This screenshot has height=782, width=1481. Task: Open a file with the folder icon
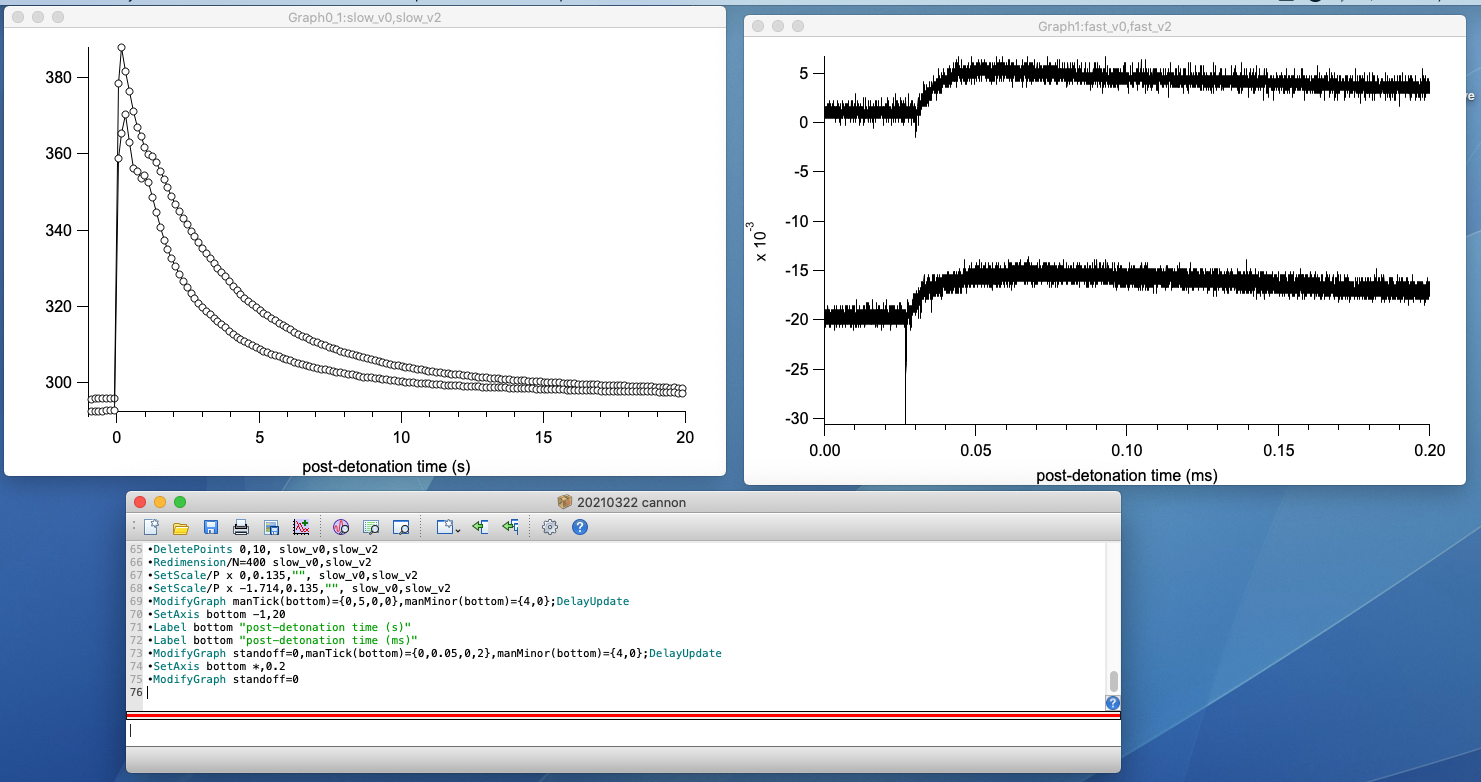pyautogui.click(x=181, y=527)
